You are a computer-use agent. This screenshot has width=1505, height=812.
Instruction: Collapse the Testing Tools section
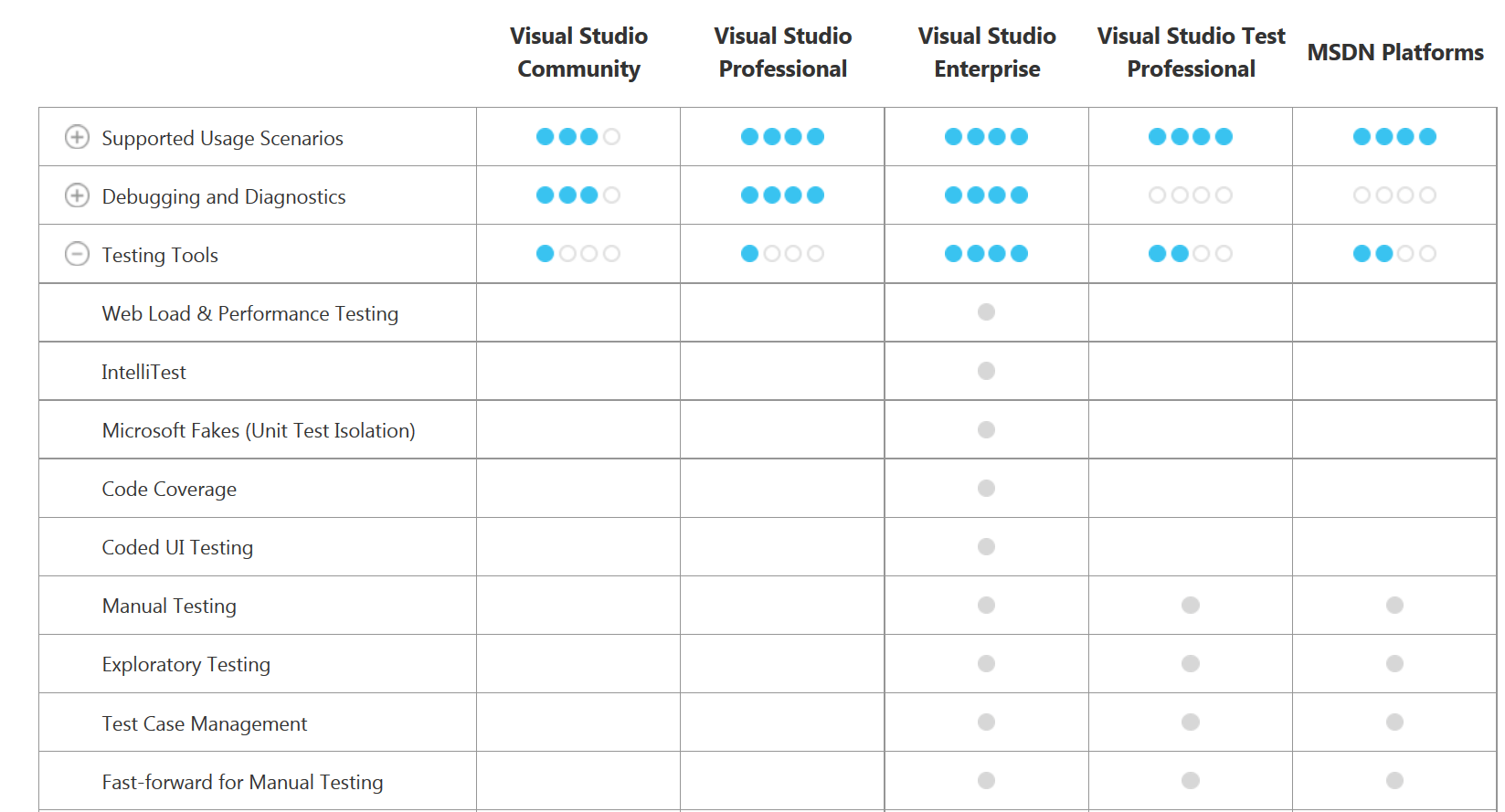(x=78, y=254)
